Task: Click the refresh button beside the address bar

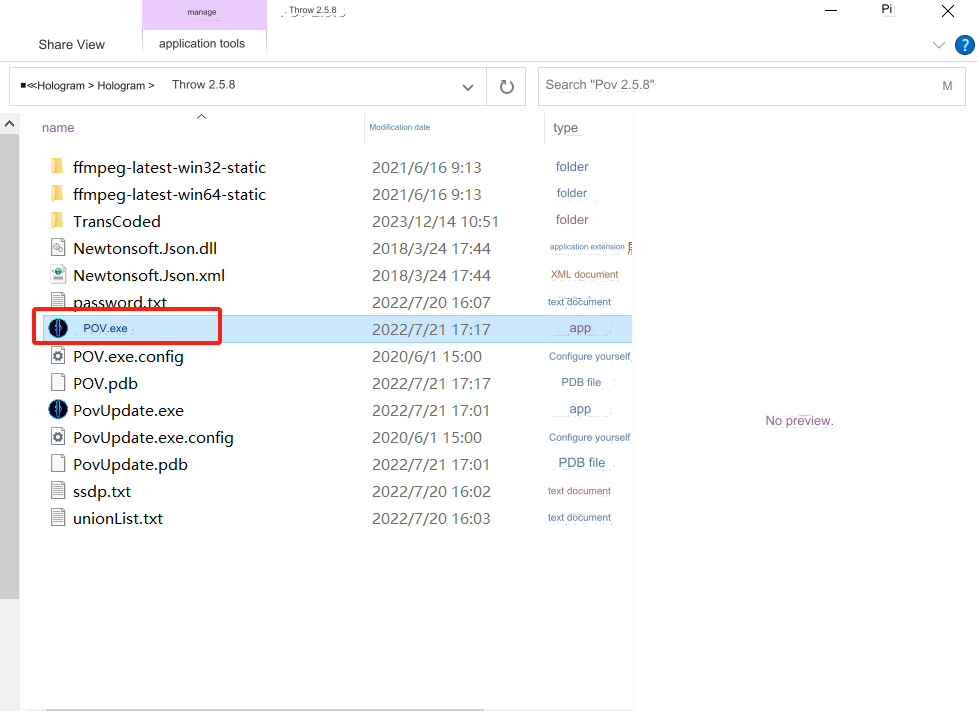Action: tap(506, 86)
